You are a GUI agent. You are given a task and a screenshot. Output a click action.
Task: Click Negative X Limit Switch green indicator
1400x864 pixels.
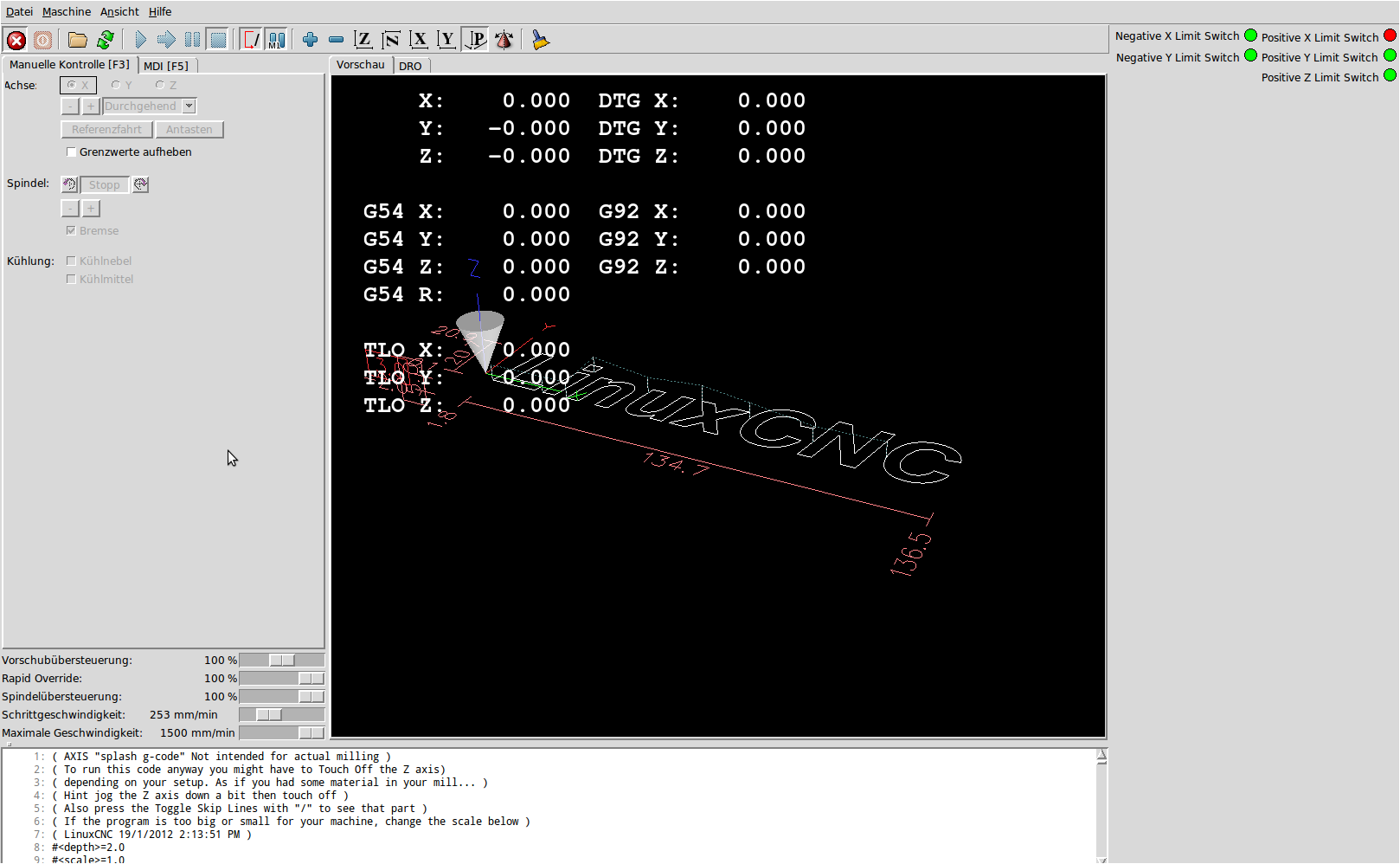coord(1250,35)
